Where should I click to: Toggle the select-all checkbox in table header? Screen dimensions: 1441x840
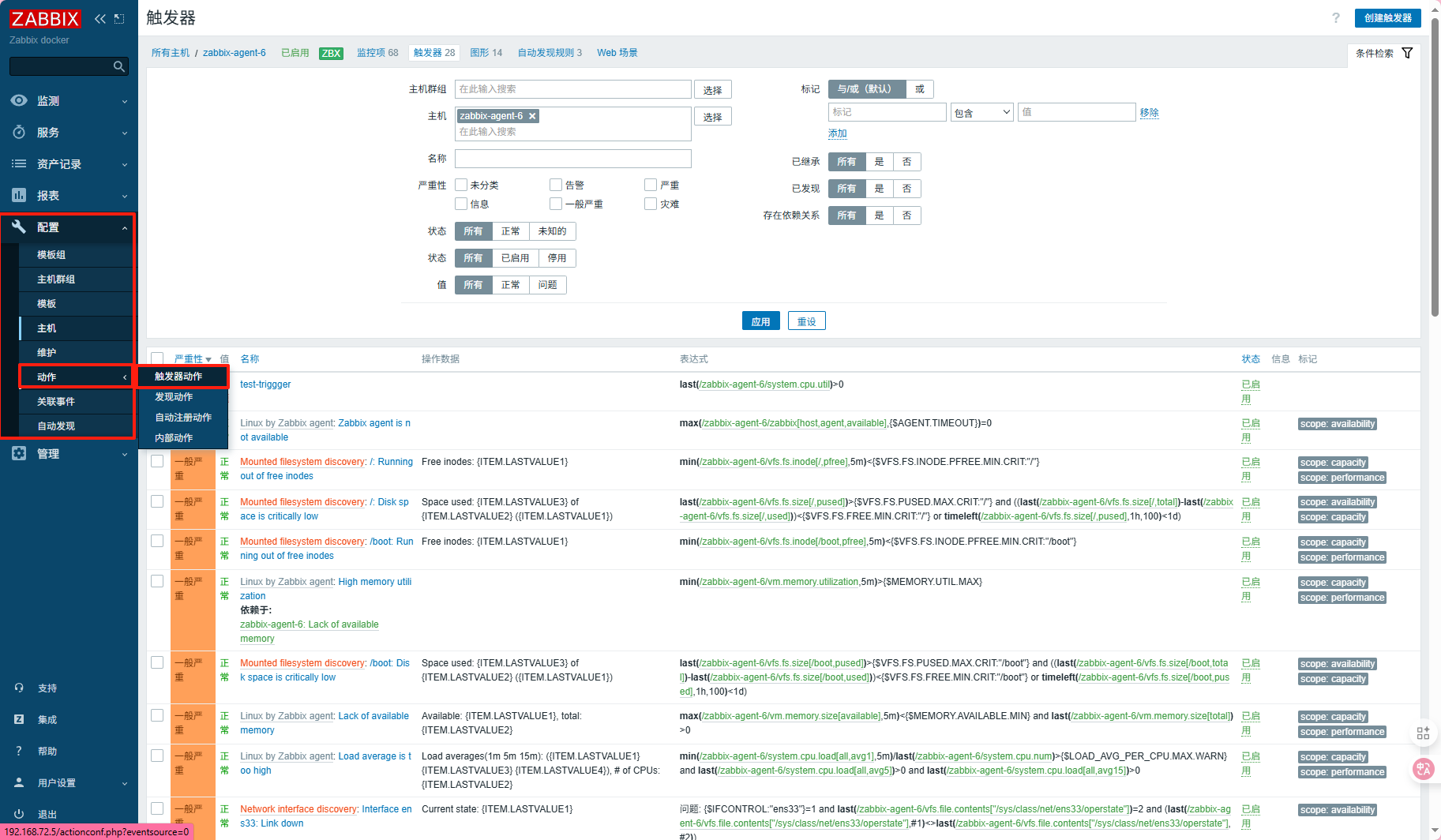[157, 358]
